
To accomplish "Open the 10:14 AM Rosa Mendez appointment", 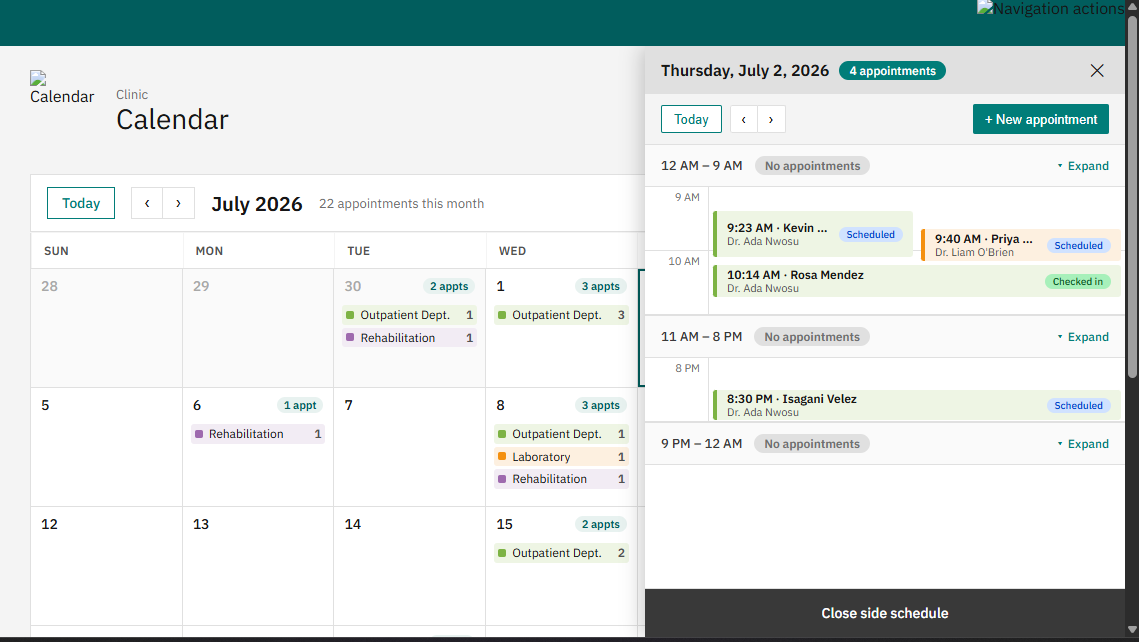I will pyautogui.click(x=917, y=281).
